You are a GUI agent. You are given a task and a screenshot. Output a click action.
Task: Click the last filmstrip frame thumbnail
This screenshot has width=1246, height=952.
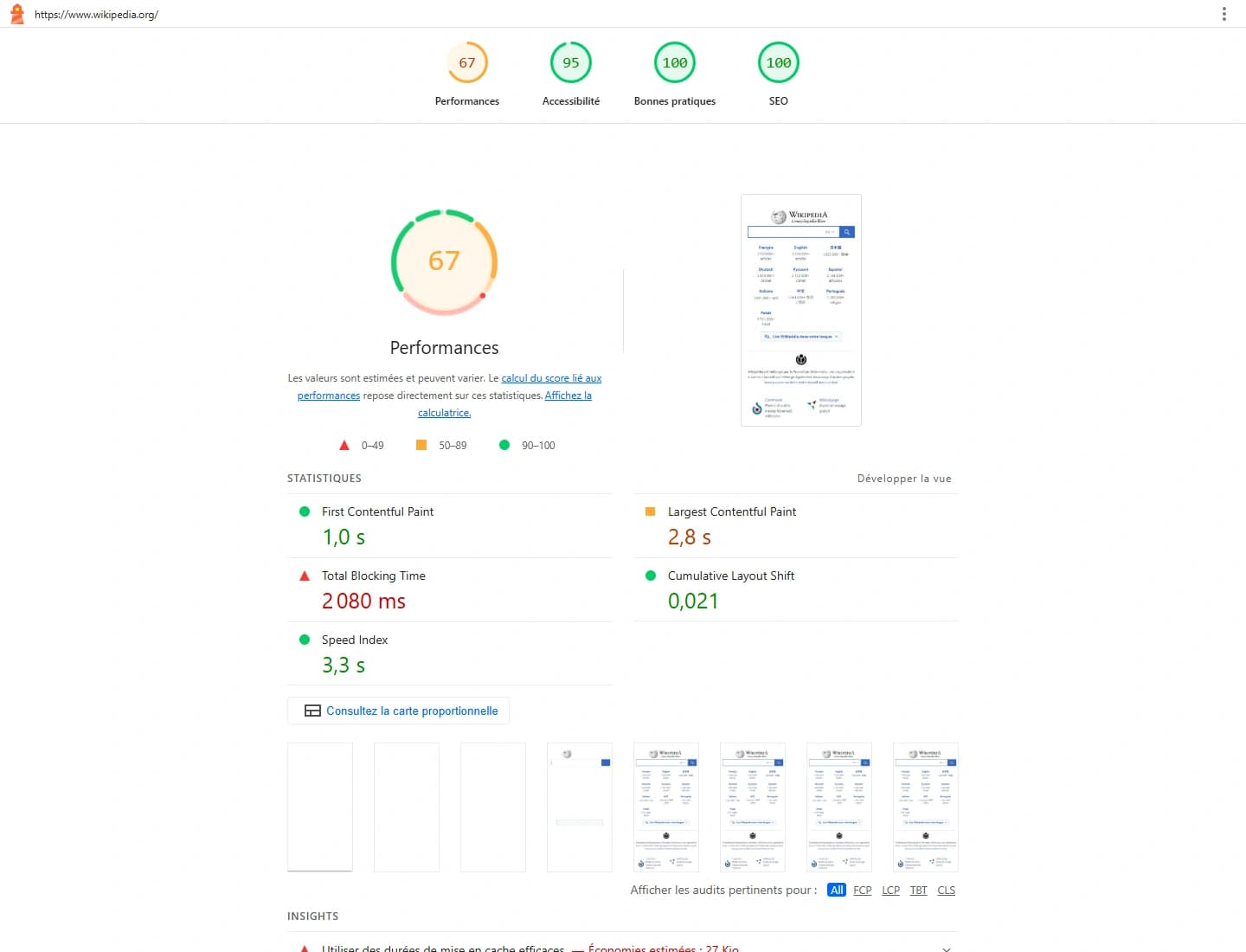pyautogui.click(x=926, y=807)
